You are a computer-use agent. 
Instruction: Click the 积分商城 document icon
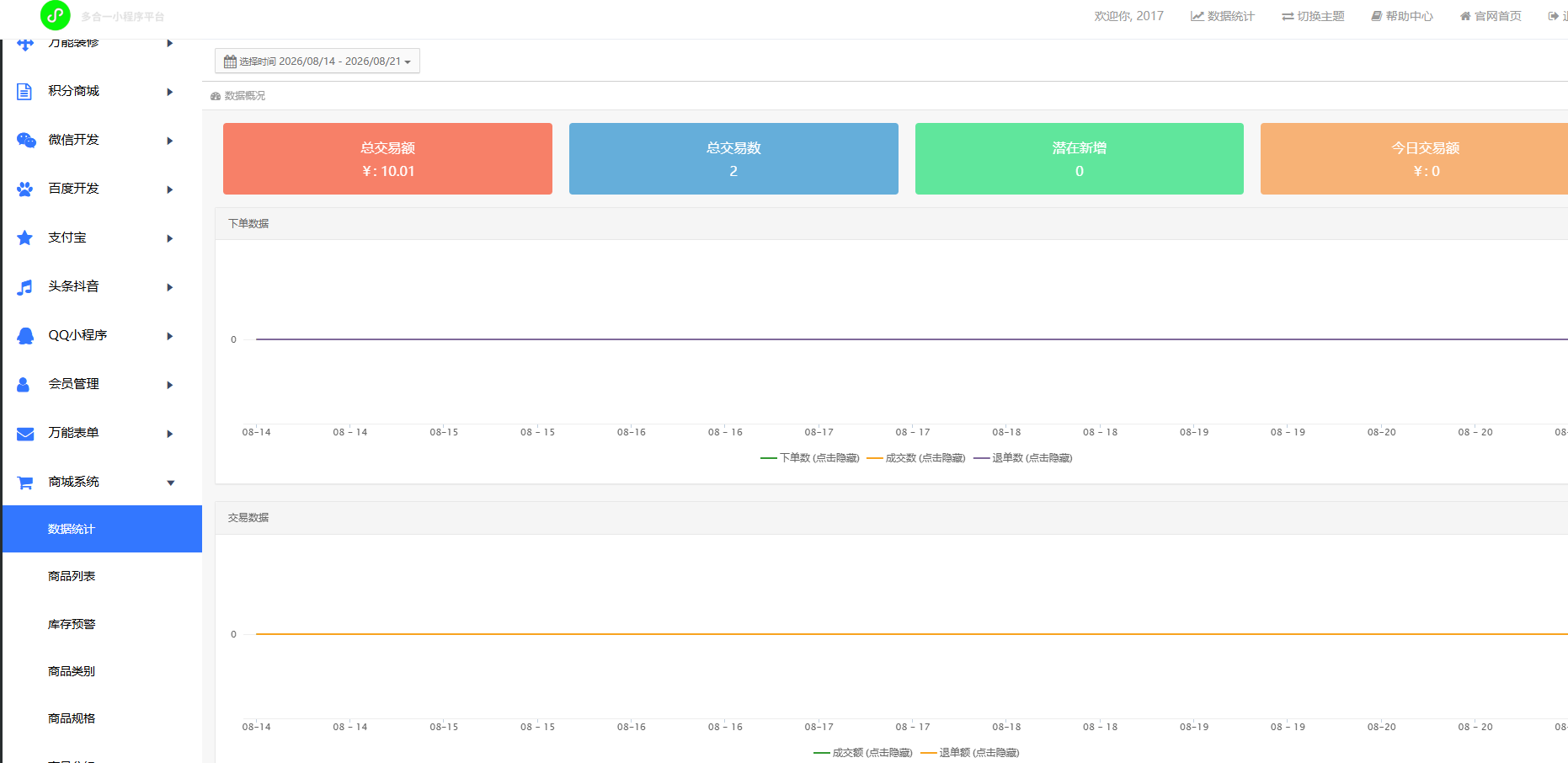click(x=24, y=91)
